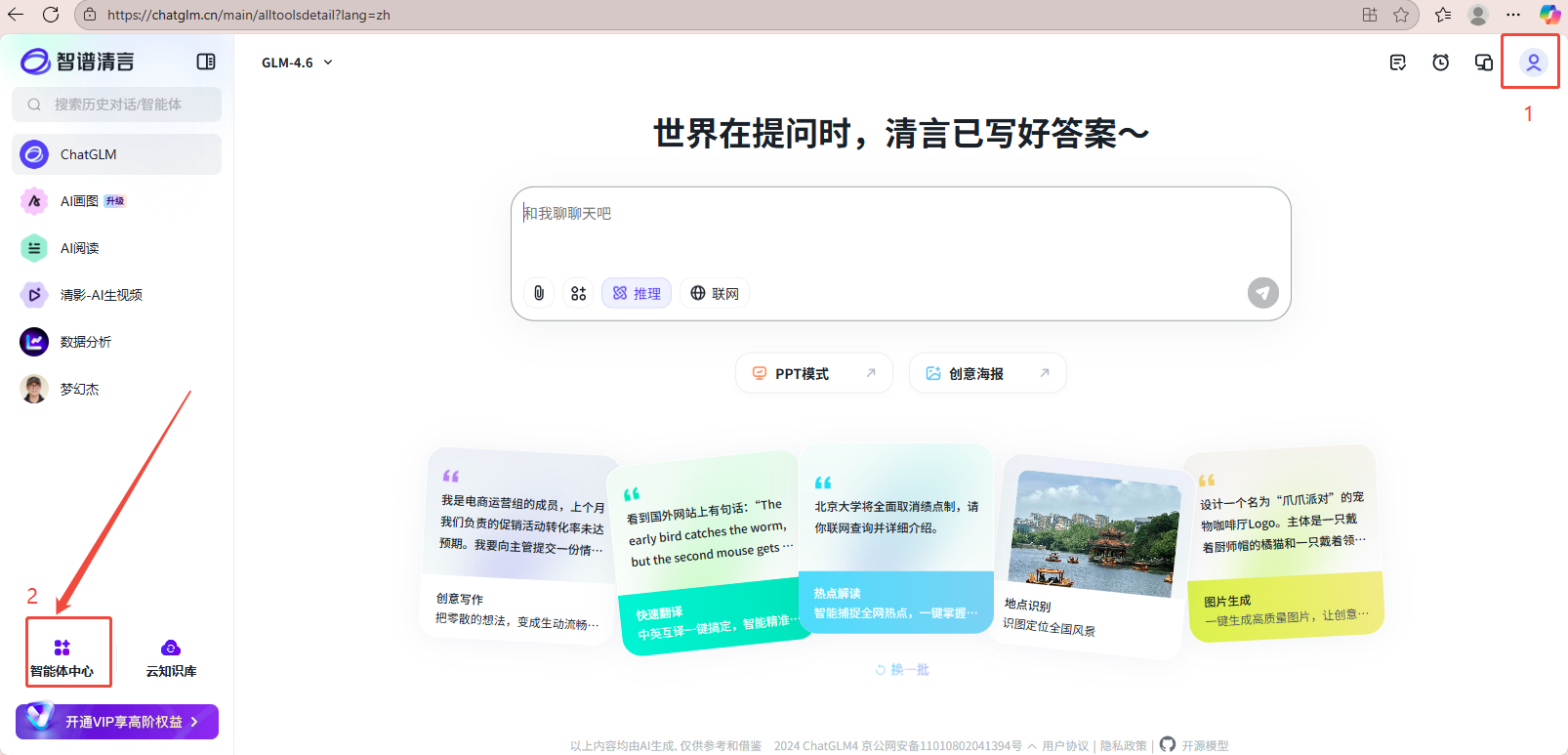Toggle 联网 web search
The width and height of the screenshot is (1568, 755).
tap(715, 293)
